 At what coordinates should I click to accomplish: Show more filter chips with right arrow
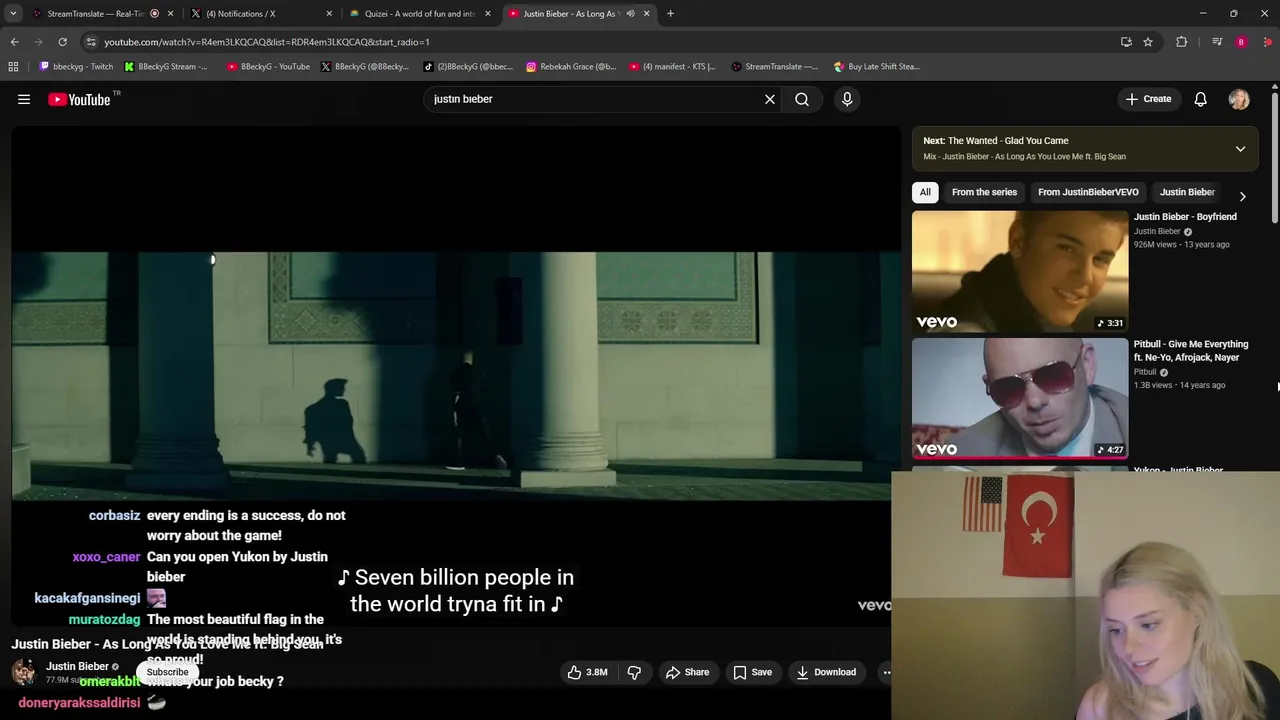coord(1242,197)
